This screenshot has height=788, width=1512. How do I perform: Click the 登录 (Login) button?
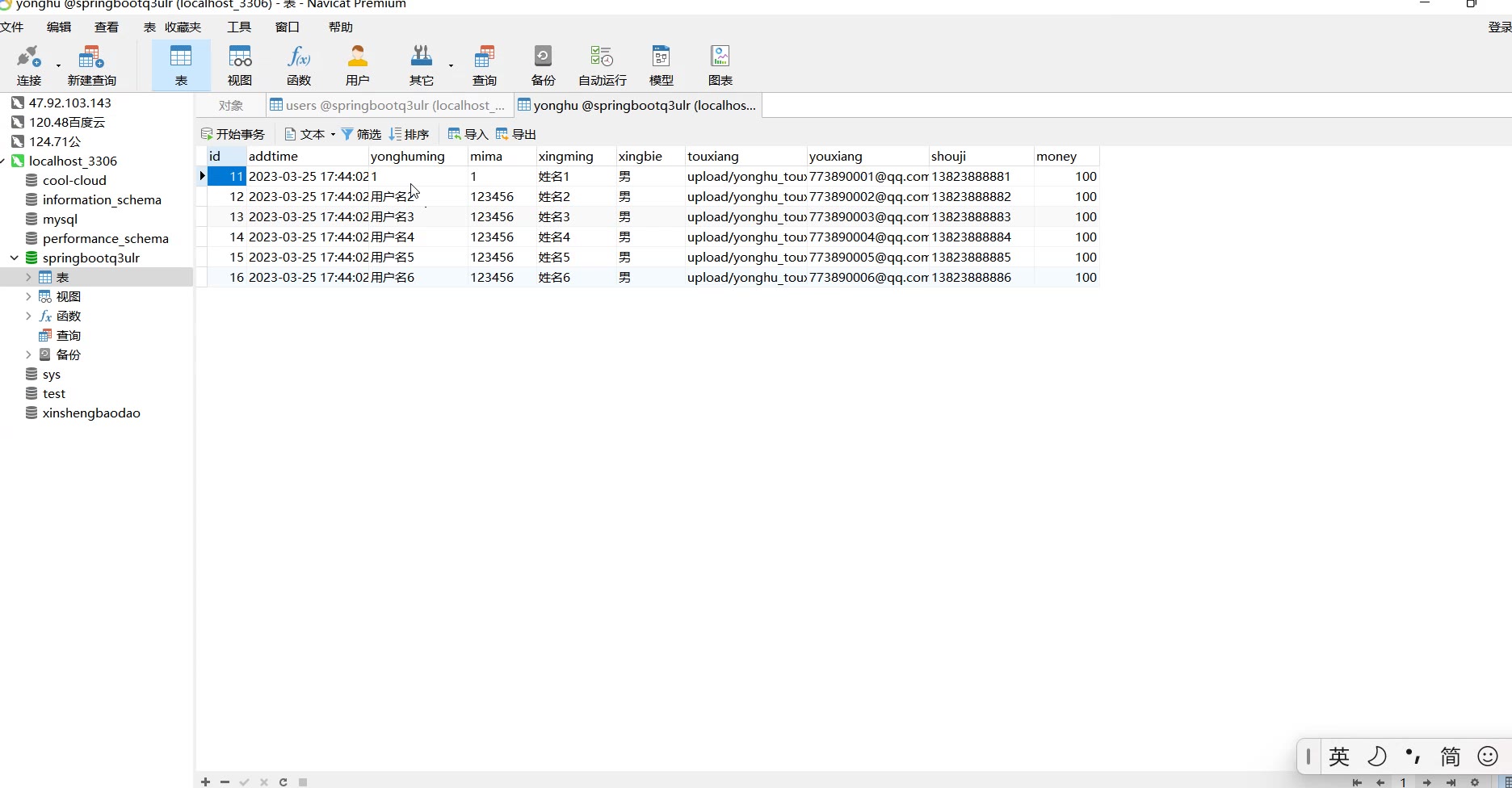pos(1500,27)
